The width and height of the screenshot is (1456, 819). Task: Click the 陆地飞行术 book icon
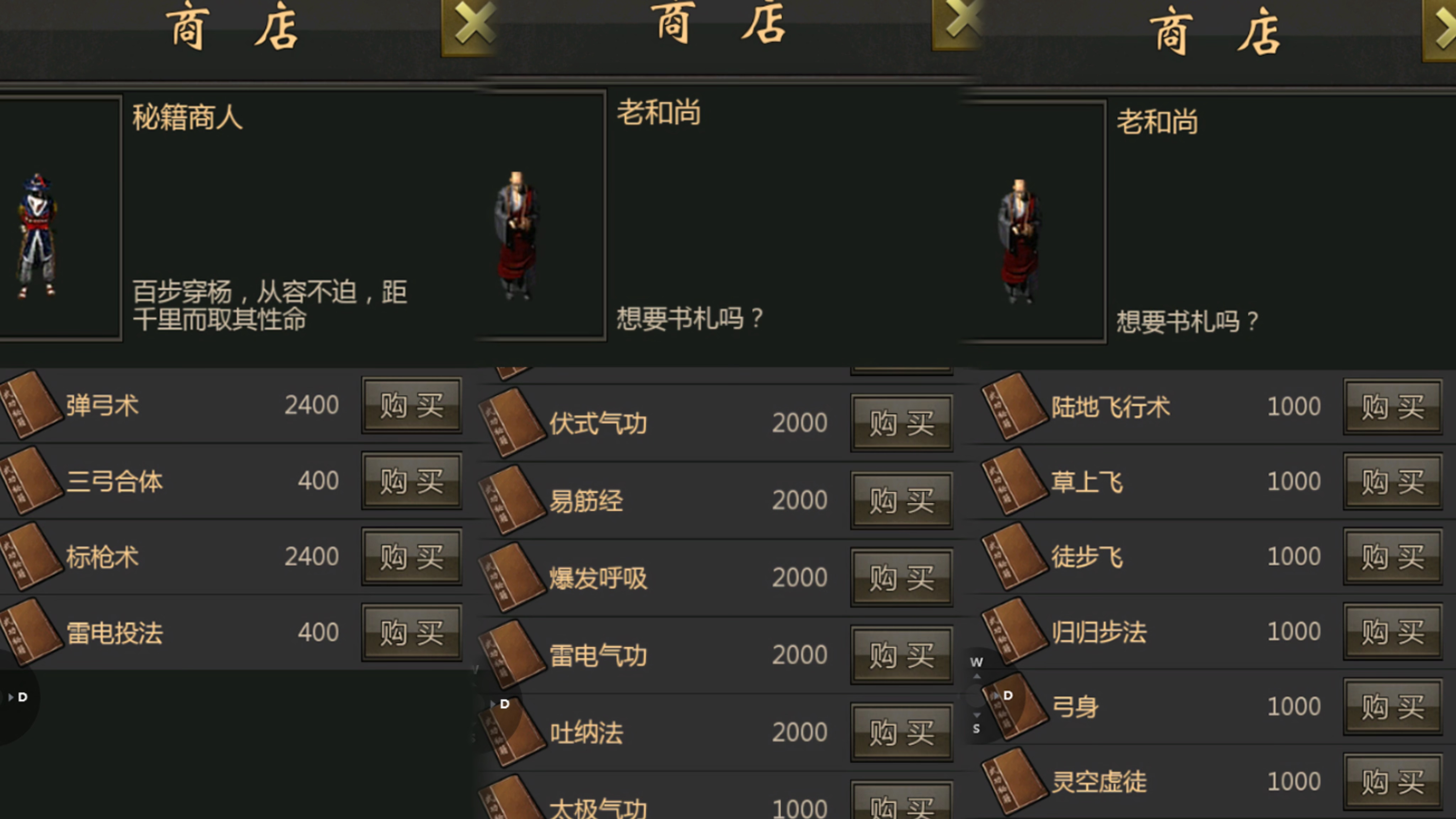(x=1014, y=406)
